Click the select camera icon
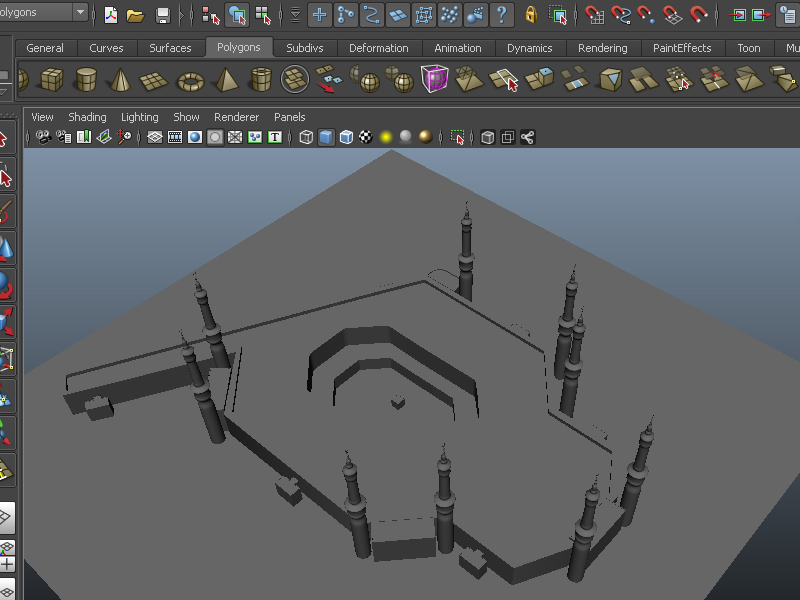 tap(43, 137)
